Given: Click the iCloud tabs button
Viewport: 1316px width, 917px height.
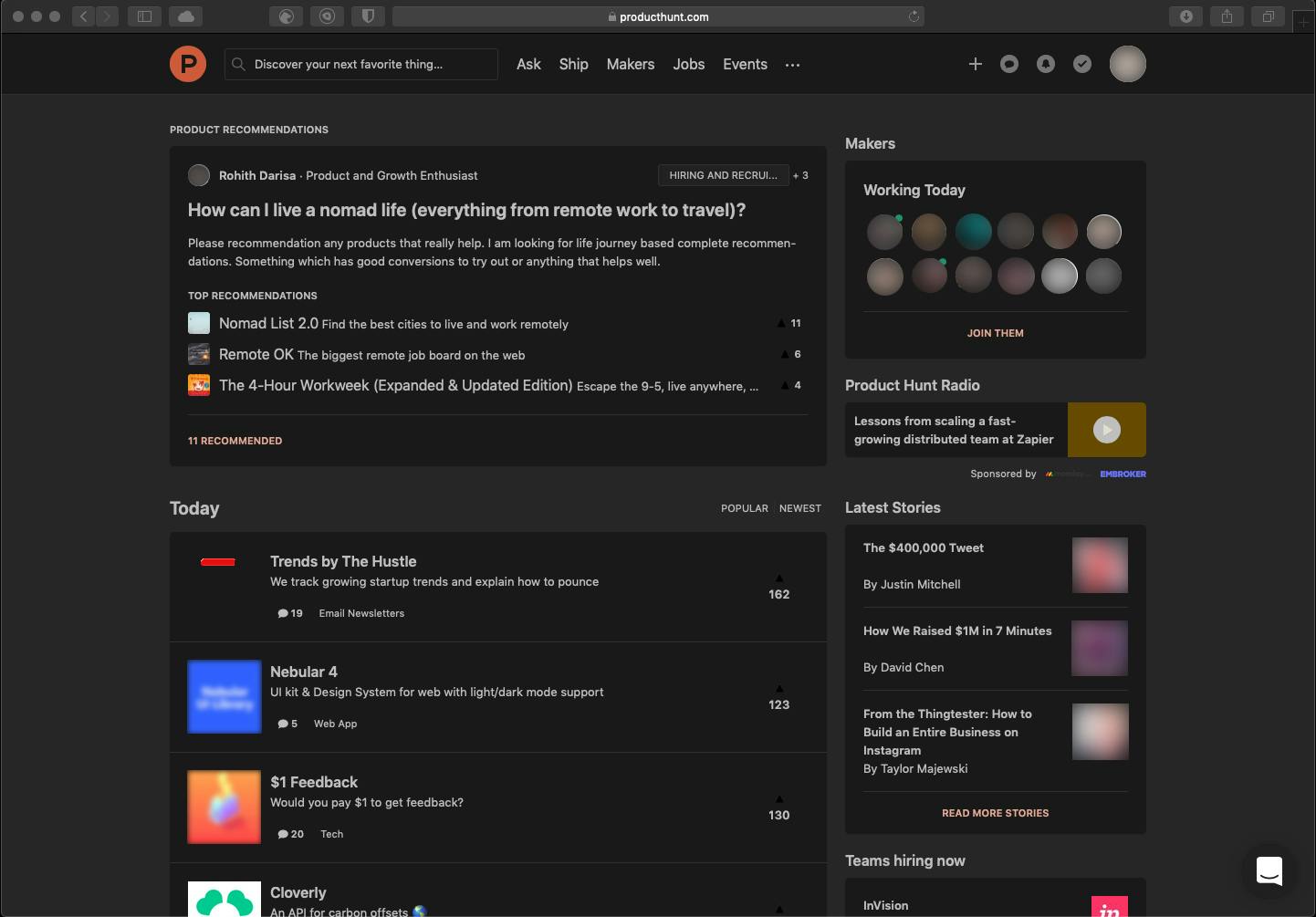Looking at the screenshot, I should click(x=185, y=16).
